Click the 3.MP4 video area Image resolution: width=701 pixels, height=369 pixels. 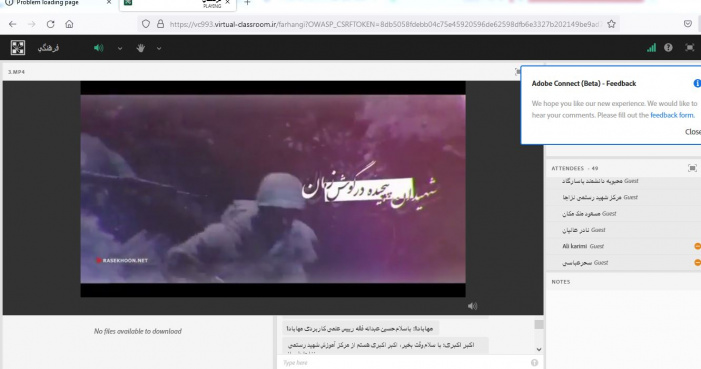tap(273, 189)
